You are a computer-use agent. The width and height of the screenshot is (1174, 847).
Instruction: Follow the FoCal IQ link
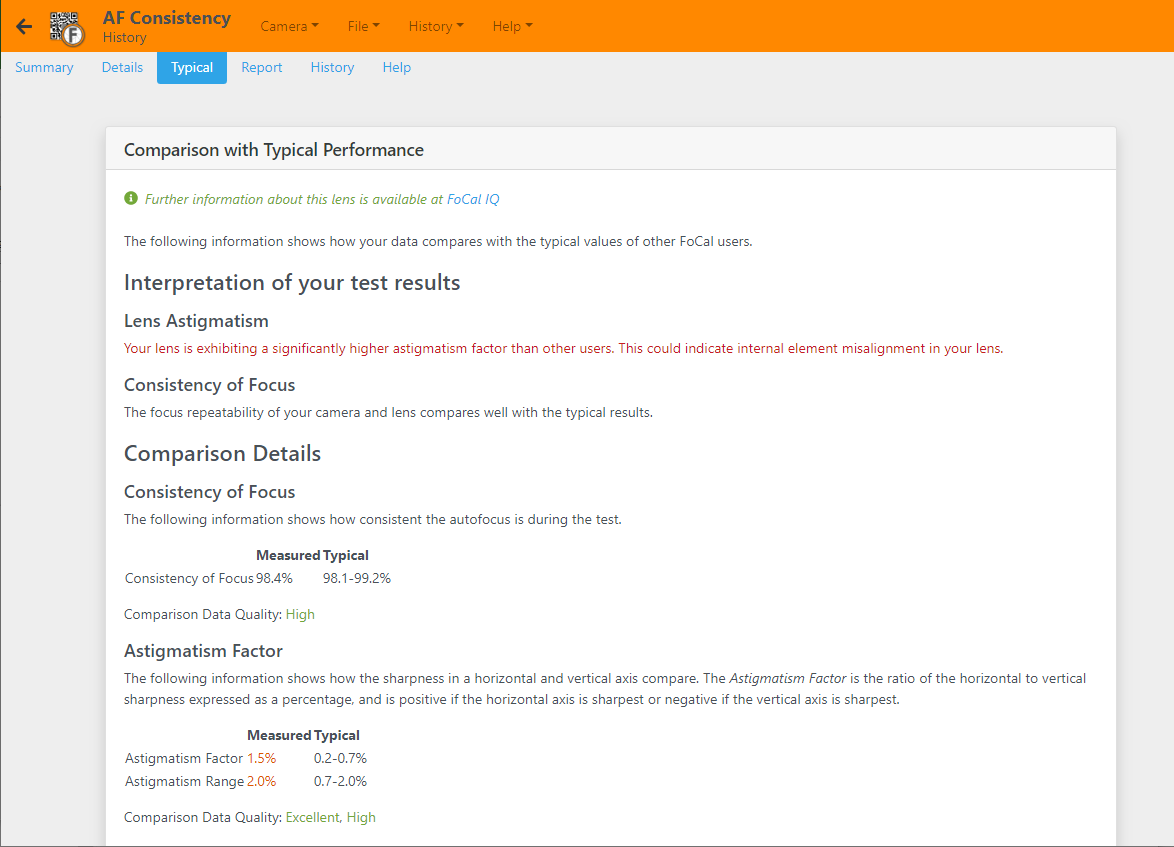473,199
